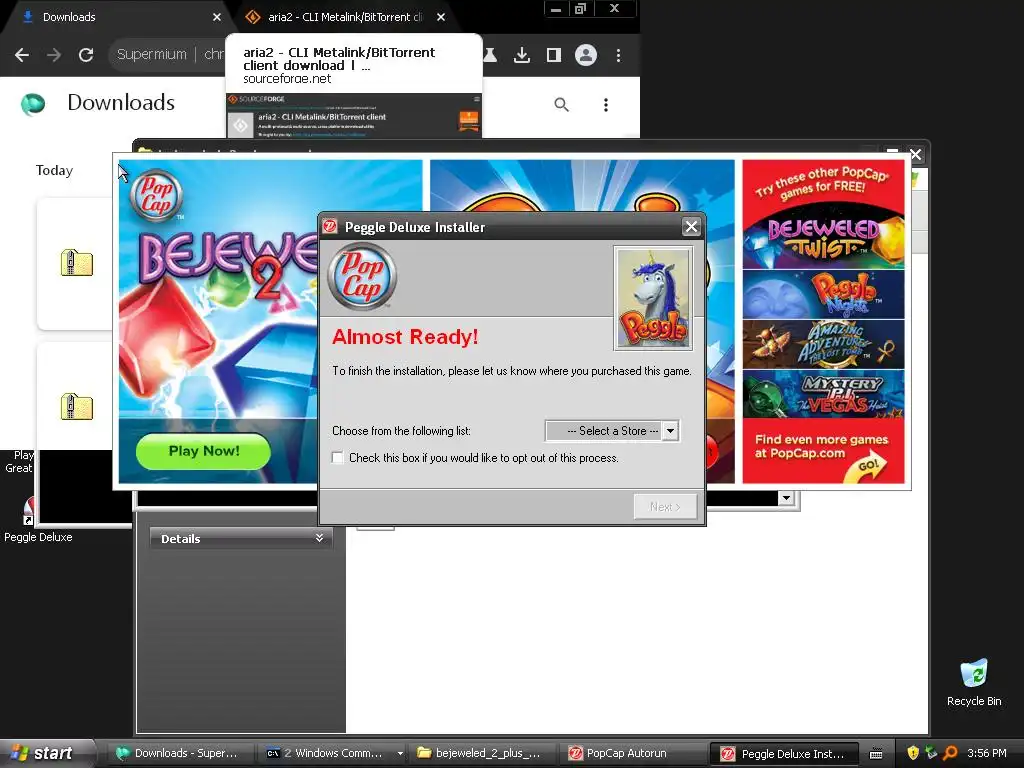Viewport: 1024px width, 768px height.
Task: Open the Downloads page more actions menu
Action: [x=605, y=104]
